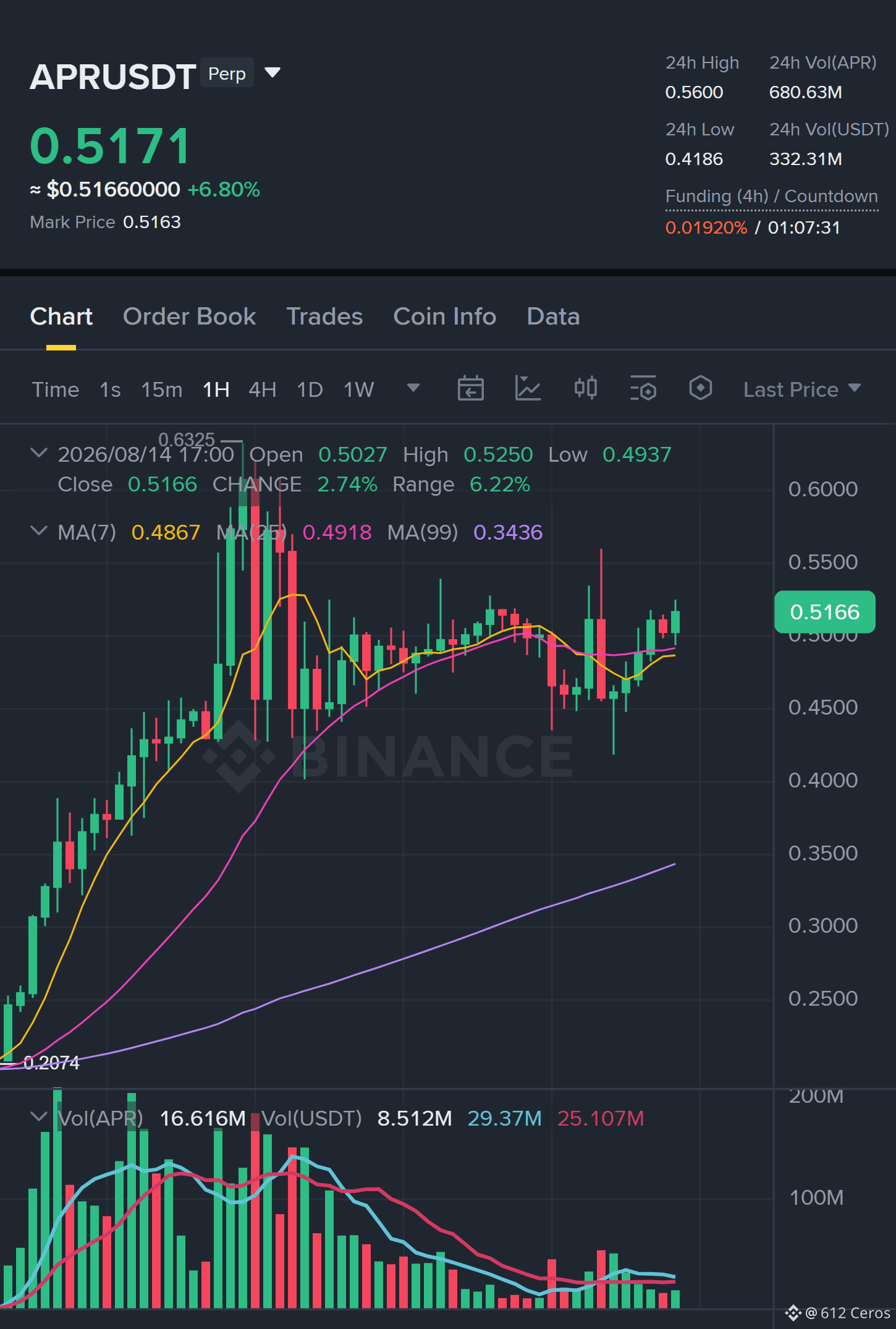
Task: Tap the 0.5171 last price
Action: [x=111, y=146]
